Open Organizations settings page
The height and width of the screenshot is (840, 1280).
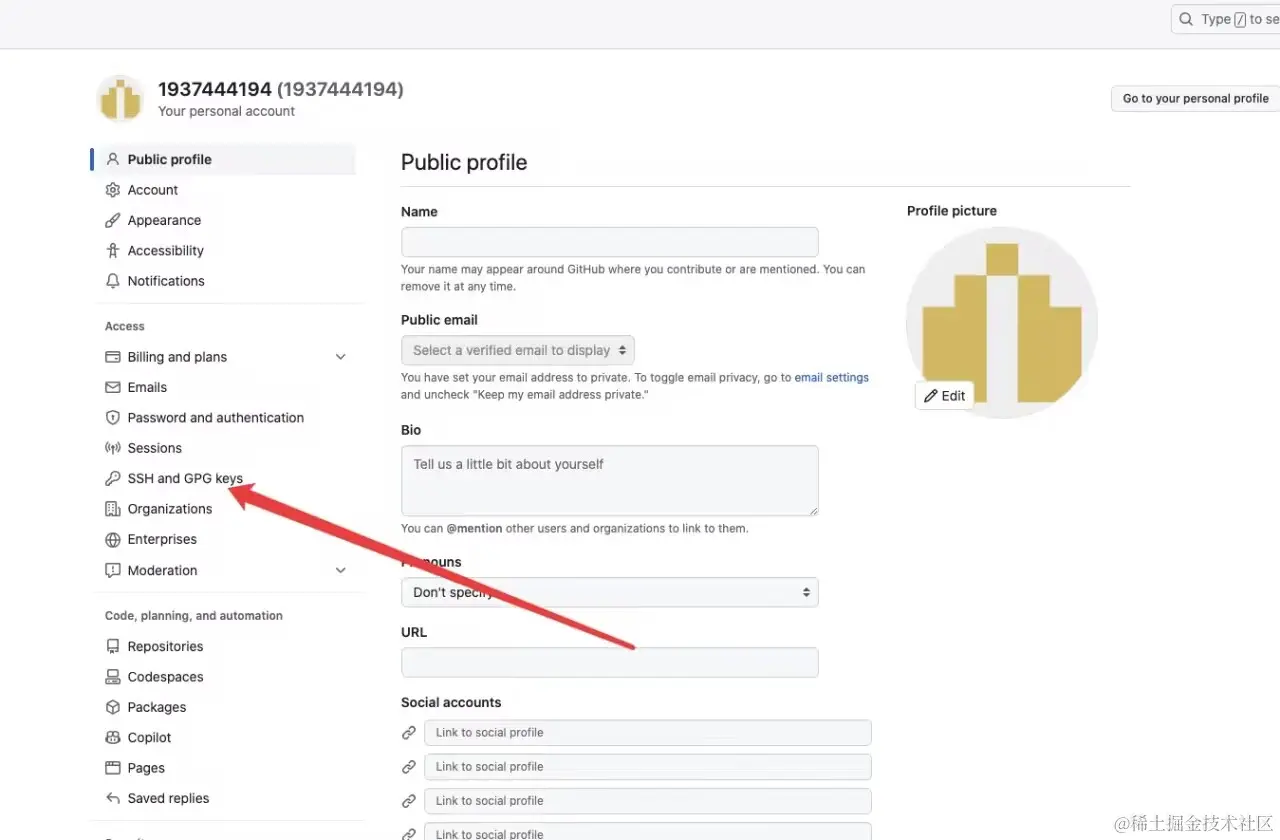click(170, 508)
